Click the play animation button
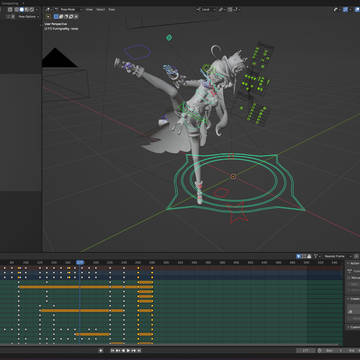Viewport: 360px width, 360px height. pos(128,350)
